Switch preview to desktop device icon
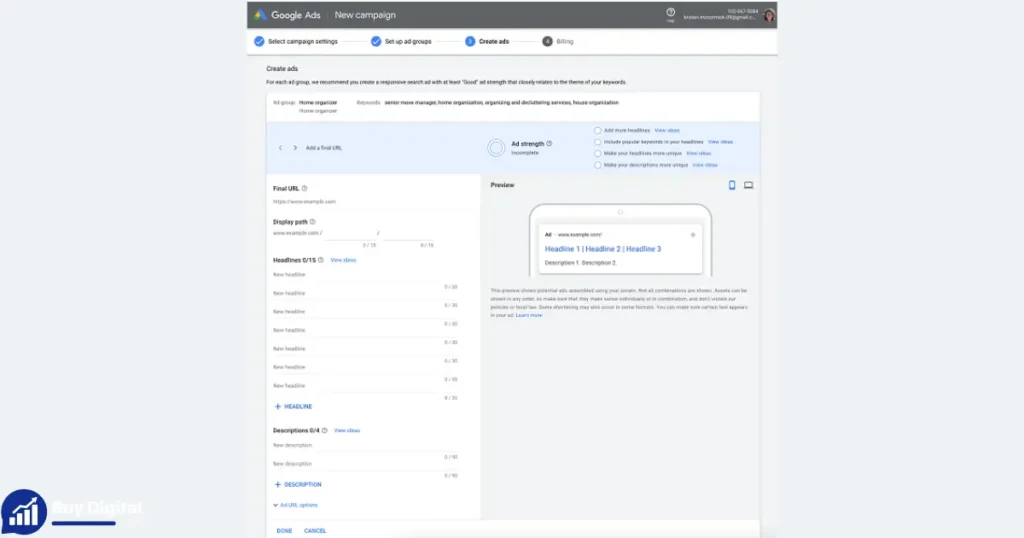The width and height of the screenshot is (1024, 538). (x=748, y=185)
